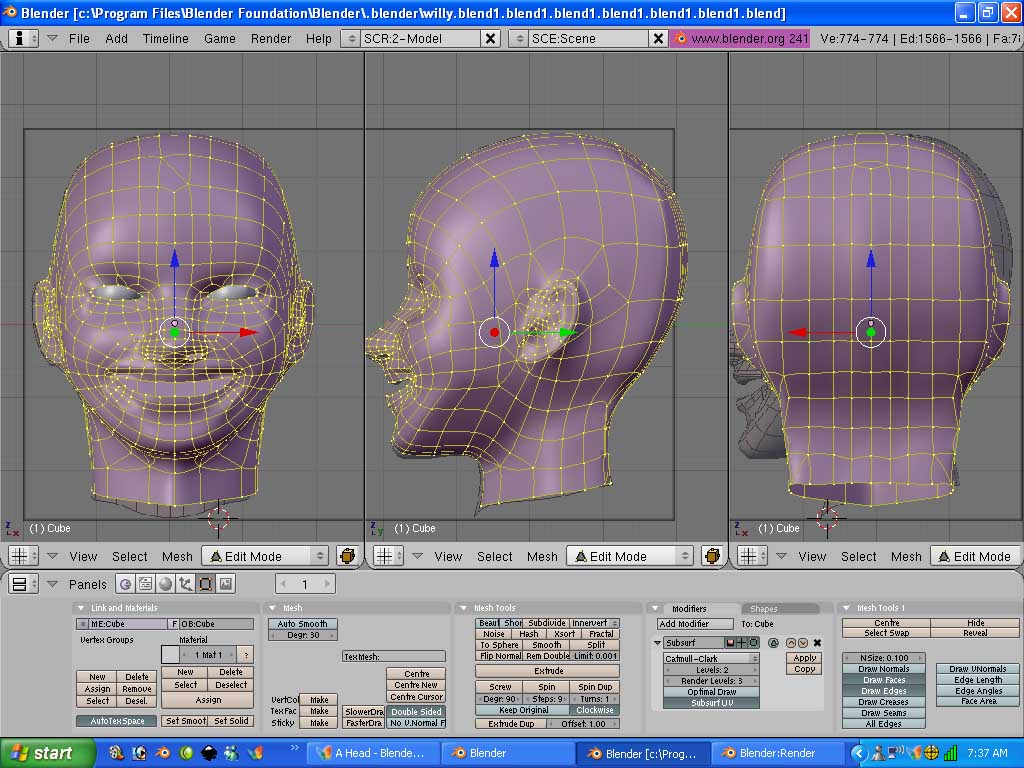This screenshot has height=768, width=1024.
Task: Open the Innervert subdivide corner dropdown
Action: pyautogui.click(x=594, y=623)
